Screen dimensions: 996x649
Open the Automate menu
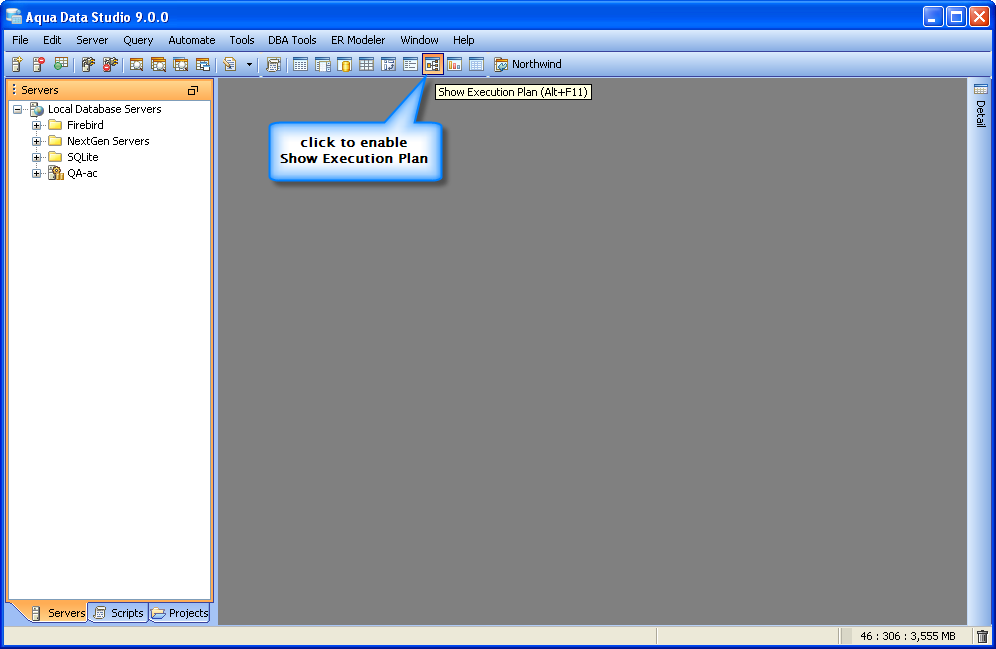click(192, 40)
